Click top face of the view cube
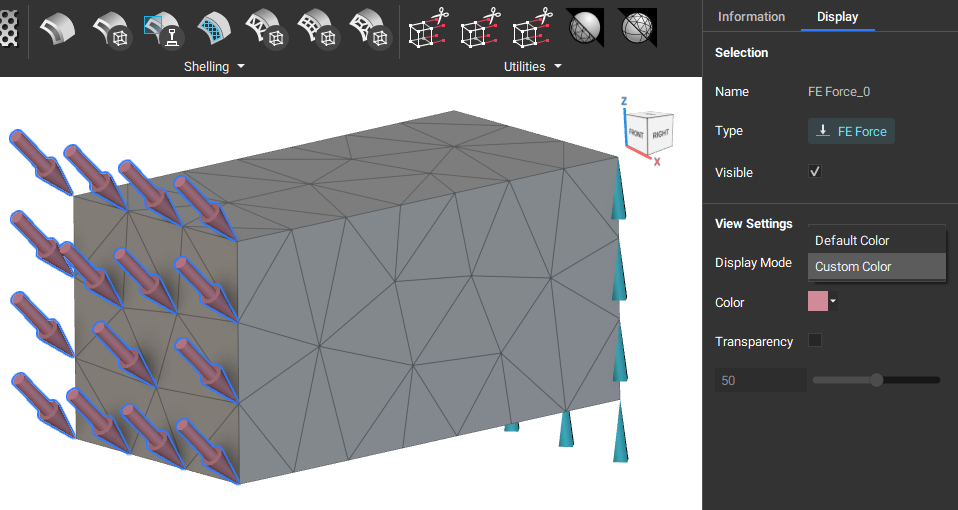 click(652, 116)
